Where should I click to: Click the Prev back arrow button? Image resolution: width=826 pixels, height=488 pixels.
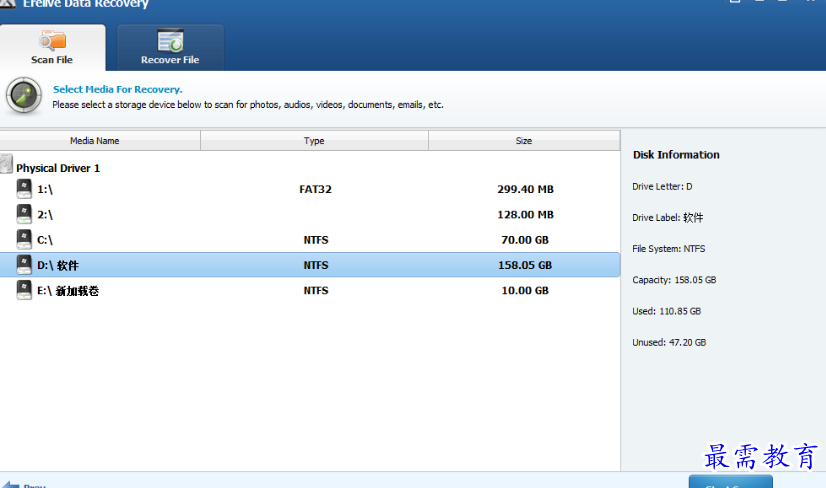click(x=24, y=485)
